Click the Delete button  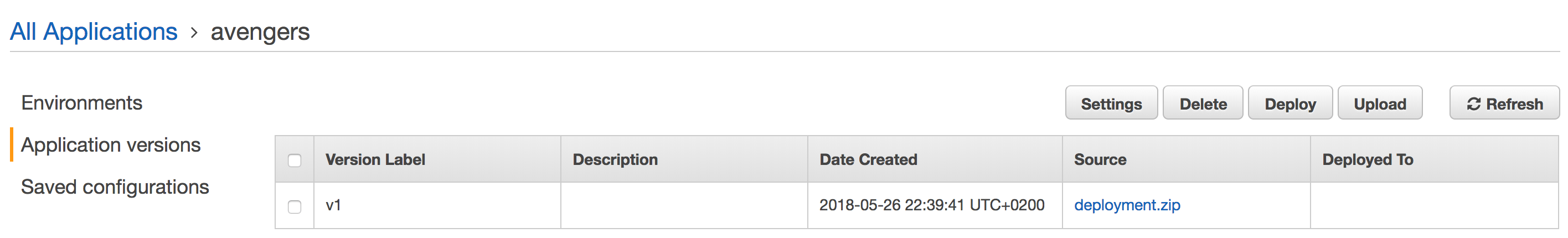pos(1203,103)
